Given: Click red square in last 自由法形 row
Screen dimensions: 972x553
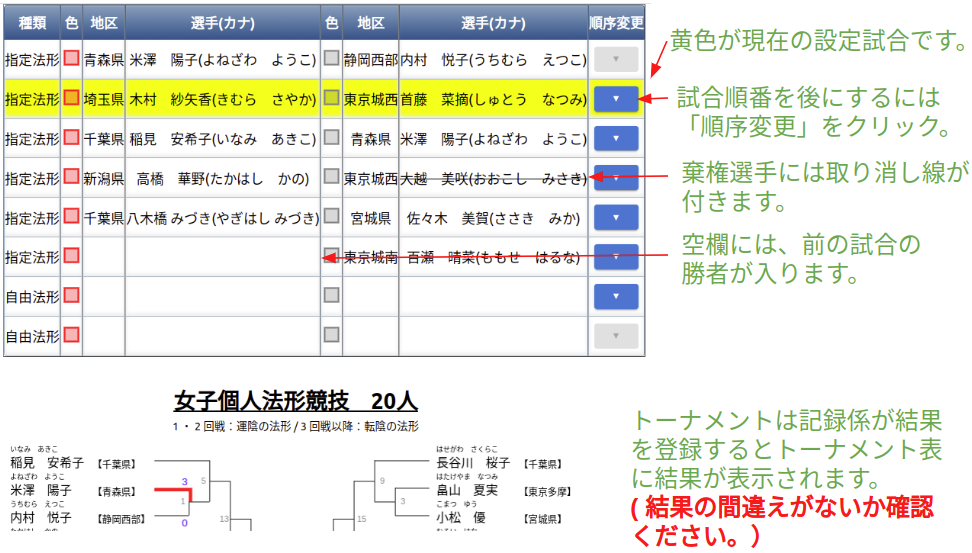Looking at the screenshot, I should click(x=71, y=335).
